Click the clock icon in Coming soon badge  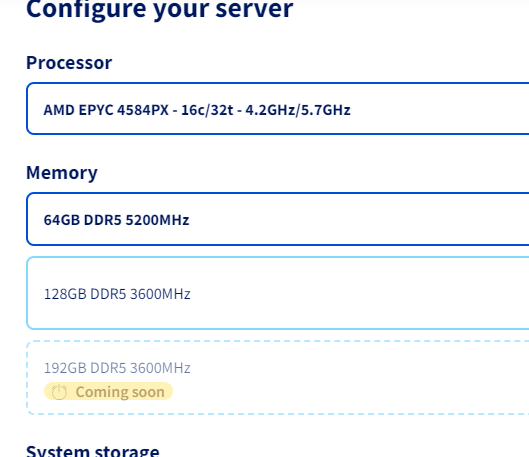click(59, 392)
